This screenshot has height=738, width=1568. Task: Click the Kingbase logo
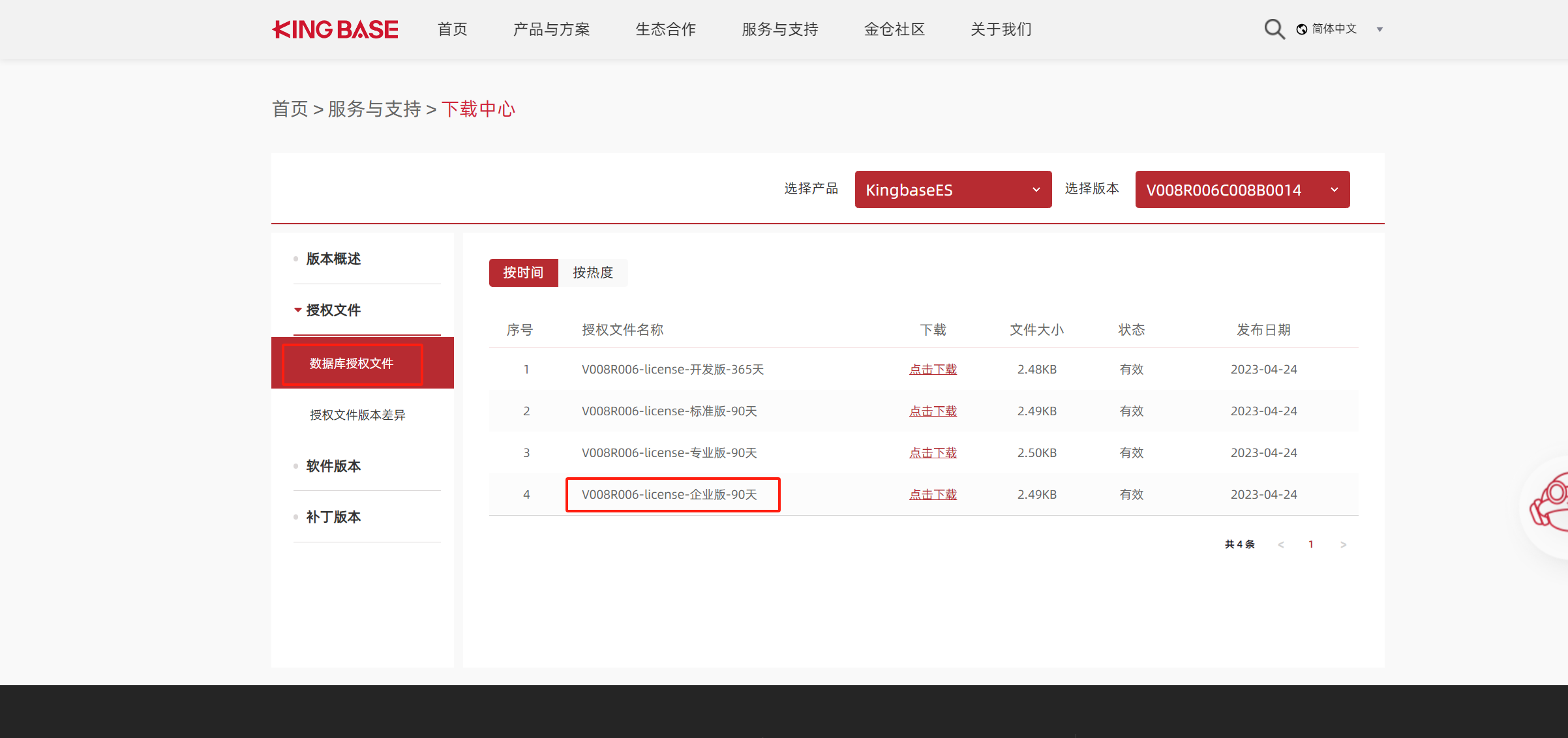335,29
